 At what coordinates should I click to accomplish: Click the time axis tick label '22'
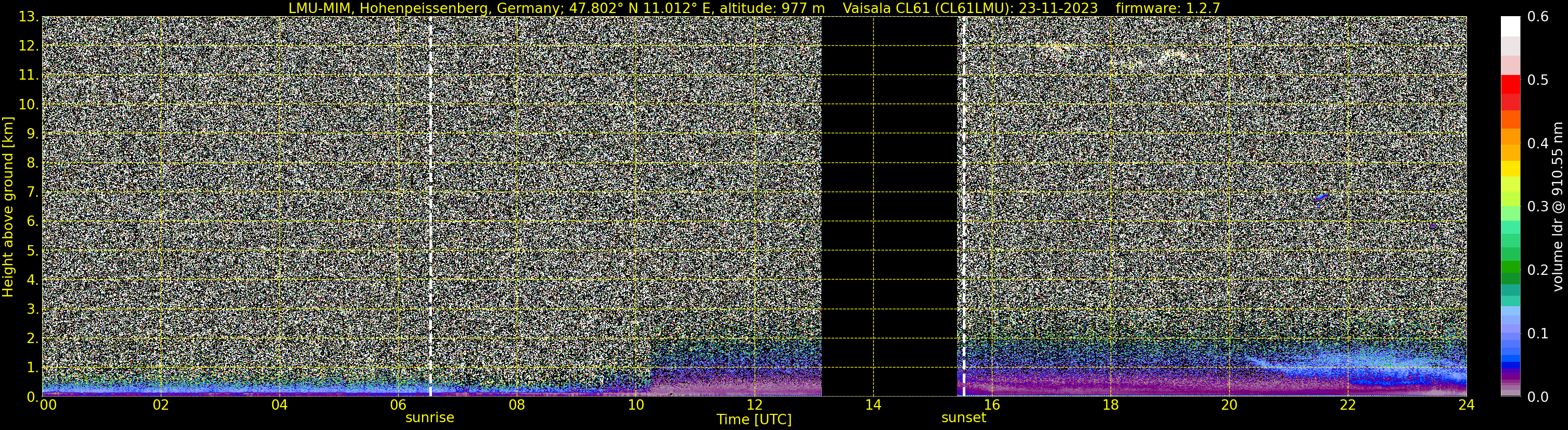click(1348, 405)
